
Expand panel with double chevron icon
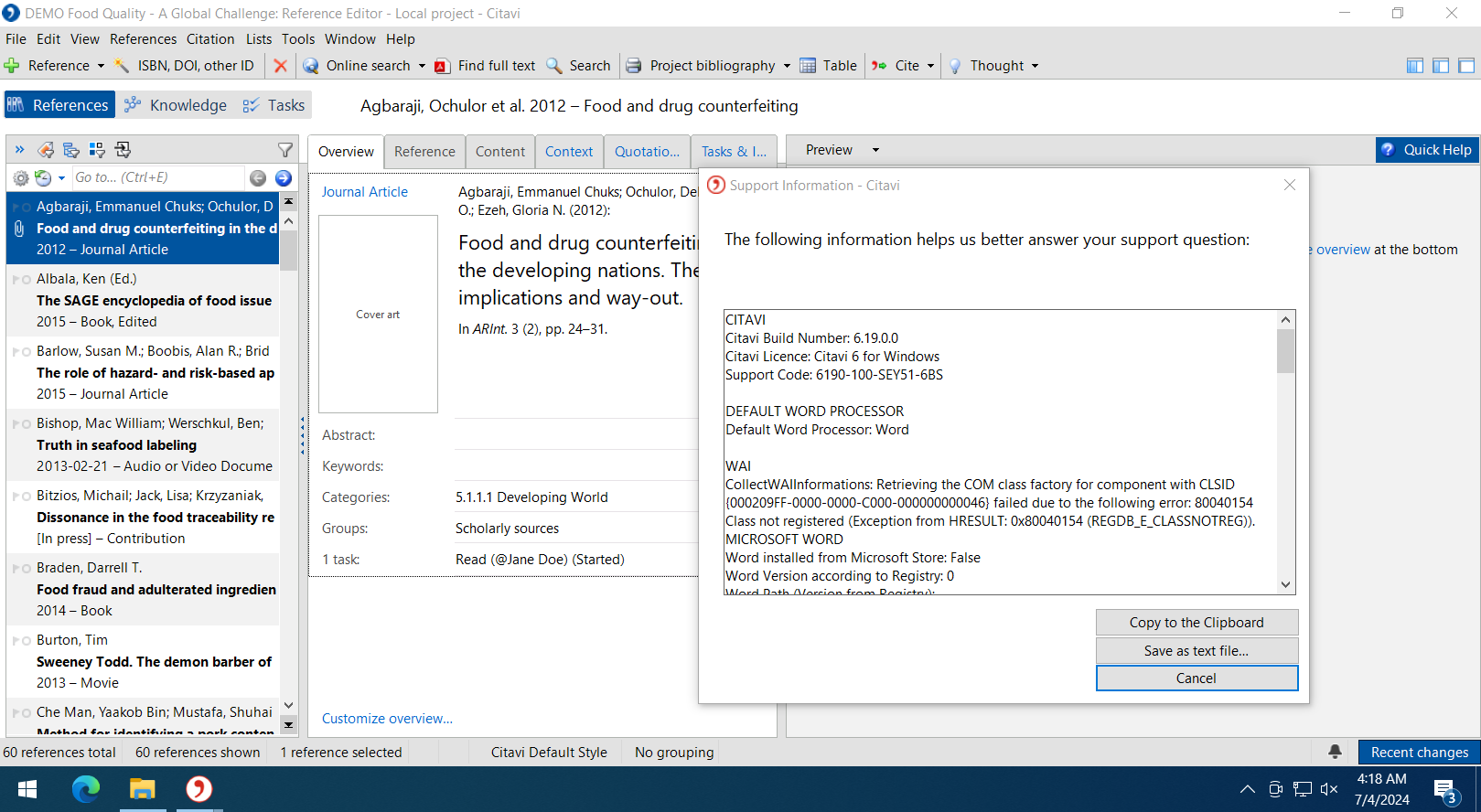pos(20,149)
